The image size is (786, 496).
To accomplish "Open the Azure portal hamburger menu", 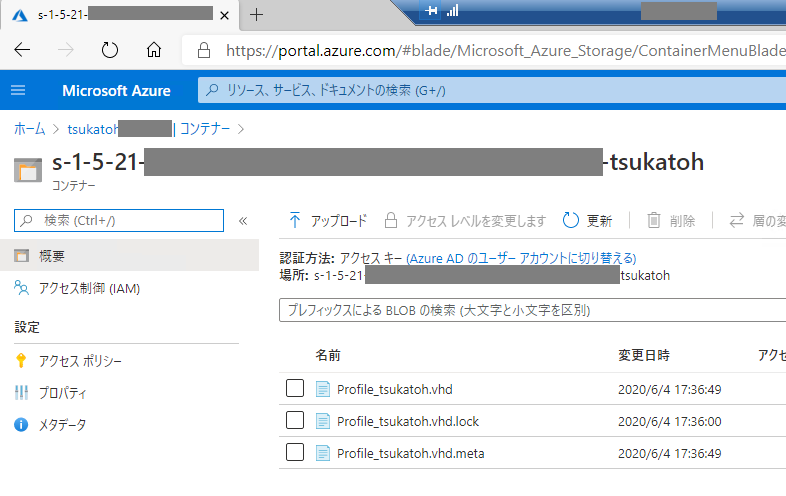I will (x=18, y=90).
